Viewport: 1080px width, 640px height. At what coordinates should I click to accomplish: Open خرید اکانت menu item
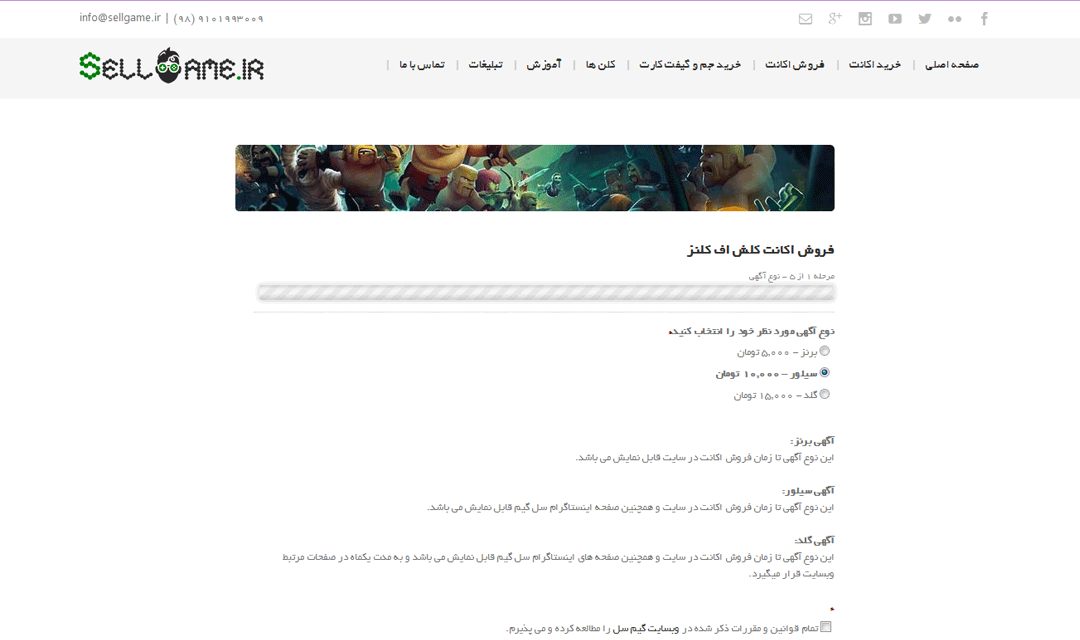click(x=875, y=65)
